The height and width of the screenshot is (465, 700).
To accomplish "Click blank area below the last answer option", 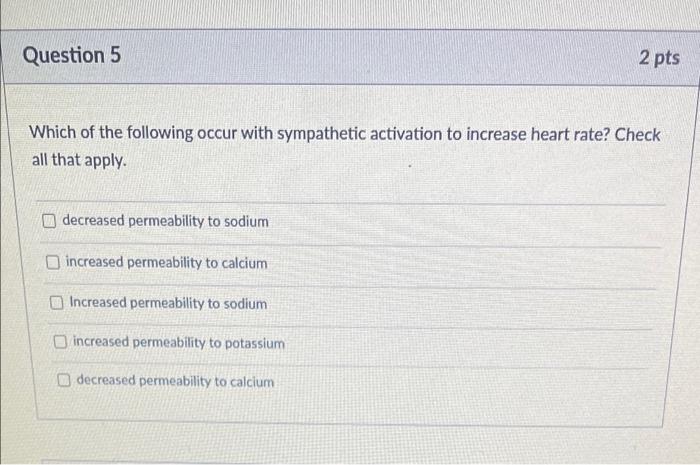I will [348, 405].
